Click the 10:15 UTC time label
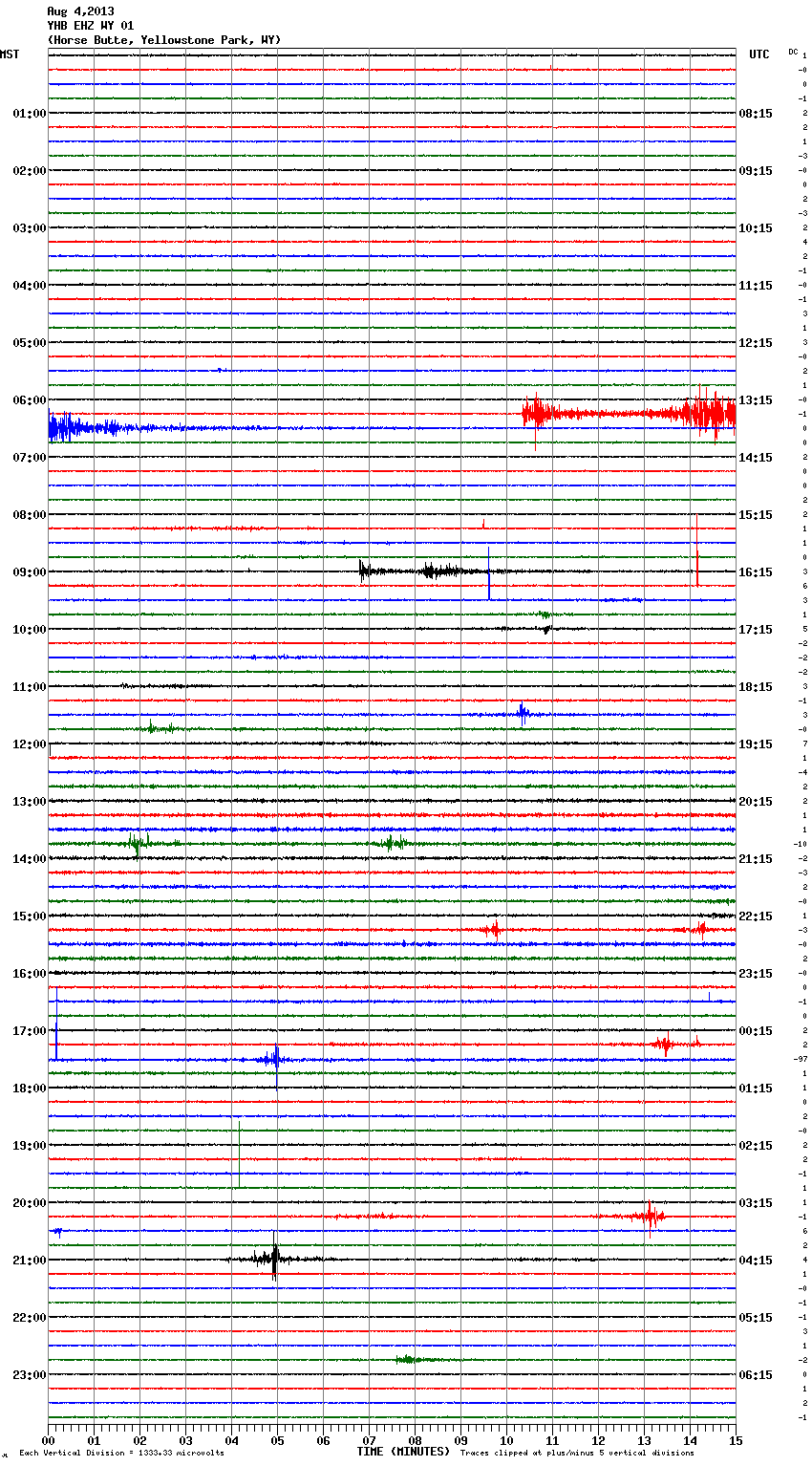 coord(756,228)
